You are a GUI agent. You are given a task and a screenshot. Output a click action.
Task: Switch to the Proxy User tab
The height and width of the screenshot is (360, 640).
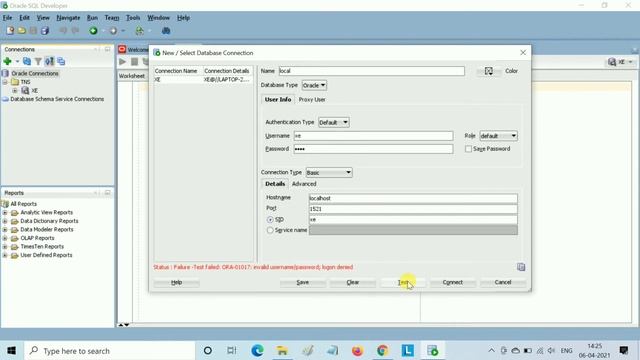[x=312, y=100]
